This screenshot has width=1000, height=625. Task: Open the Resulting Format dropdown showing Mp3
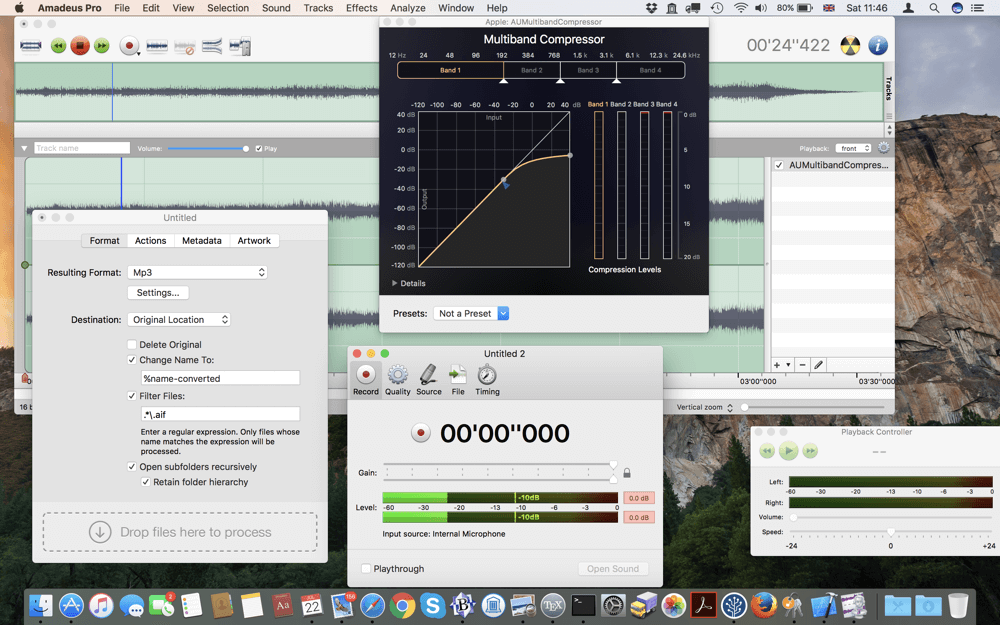[197, 272]
